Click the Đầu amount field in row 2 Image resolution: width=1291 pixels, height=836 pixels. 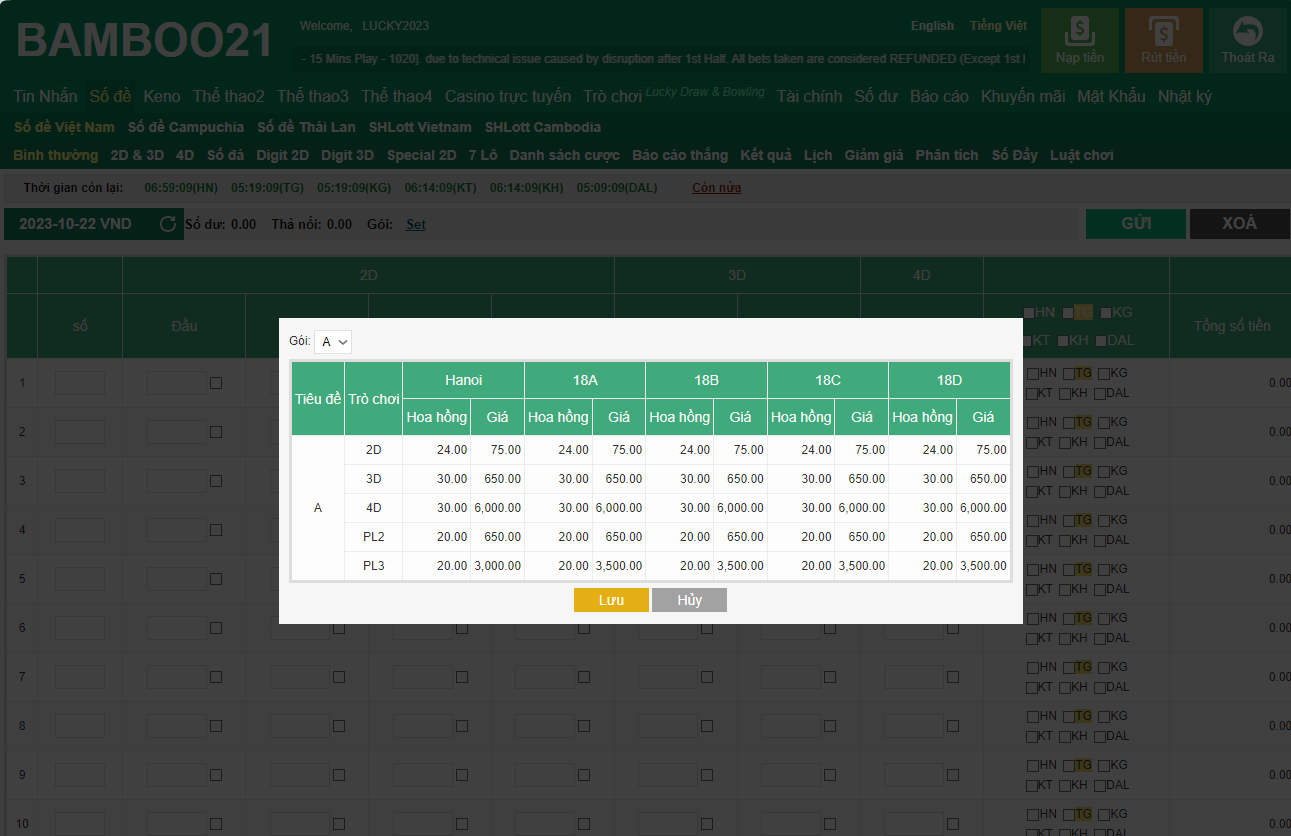(177, 432)
